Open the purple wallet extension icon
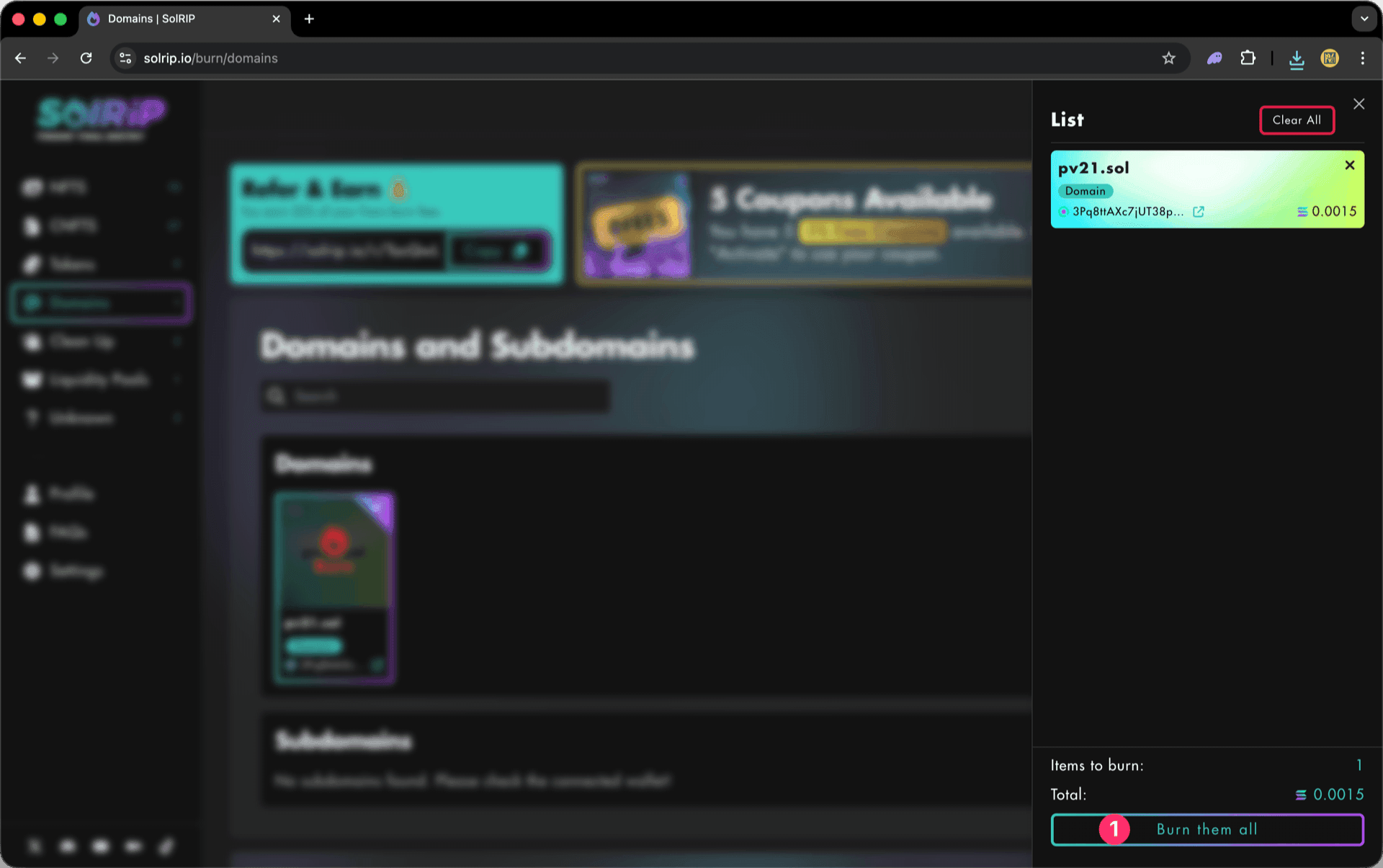 coord(1214,58)
